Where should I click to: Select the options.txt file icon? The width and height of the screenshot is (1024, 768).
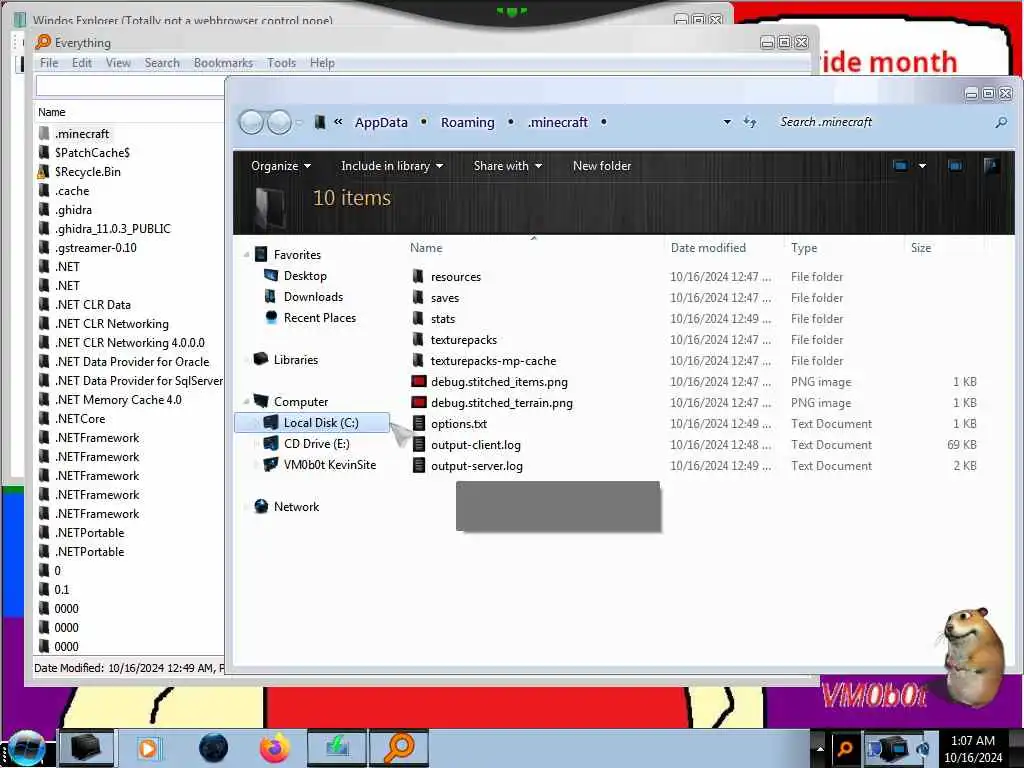[x=419, y=423]
